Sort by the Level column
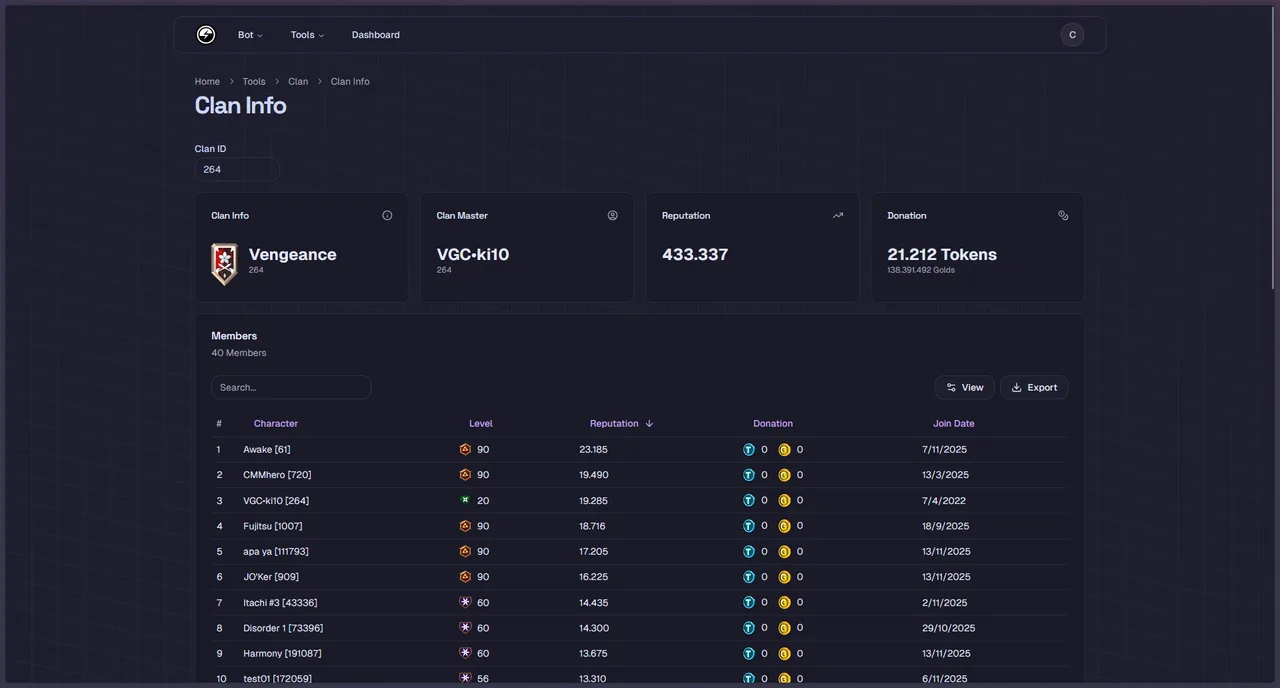1280x688 pixels. (481, 424)
